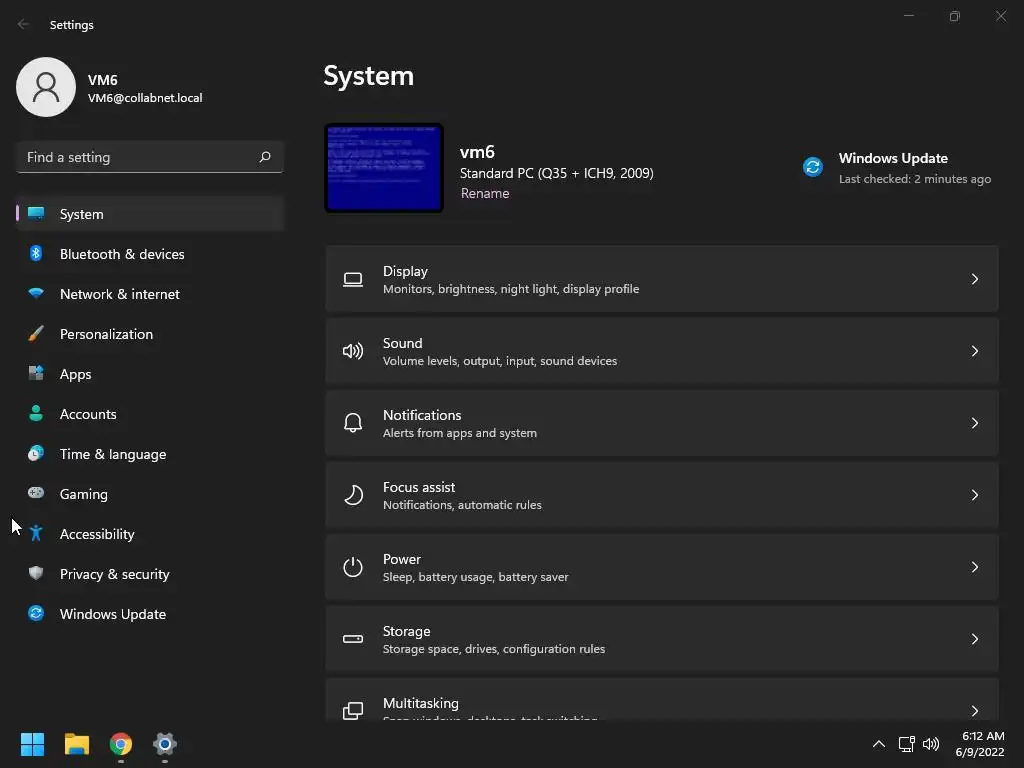Click the VM6@collabnet.local account email

tap(145, 98)
